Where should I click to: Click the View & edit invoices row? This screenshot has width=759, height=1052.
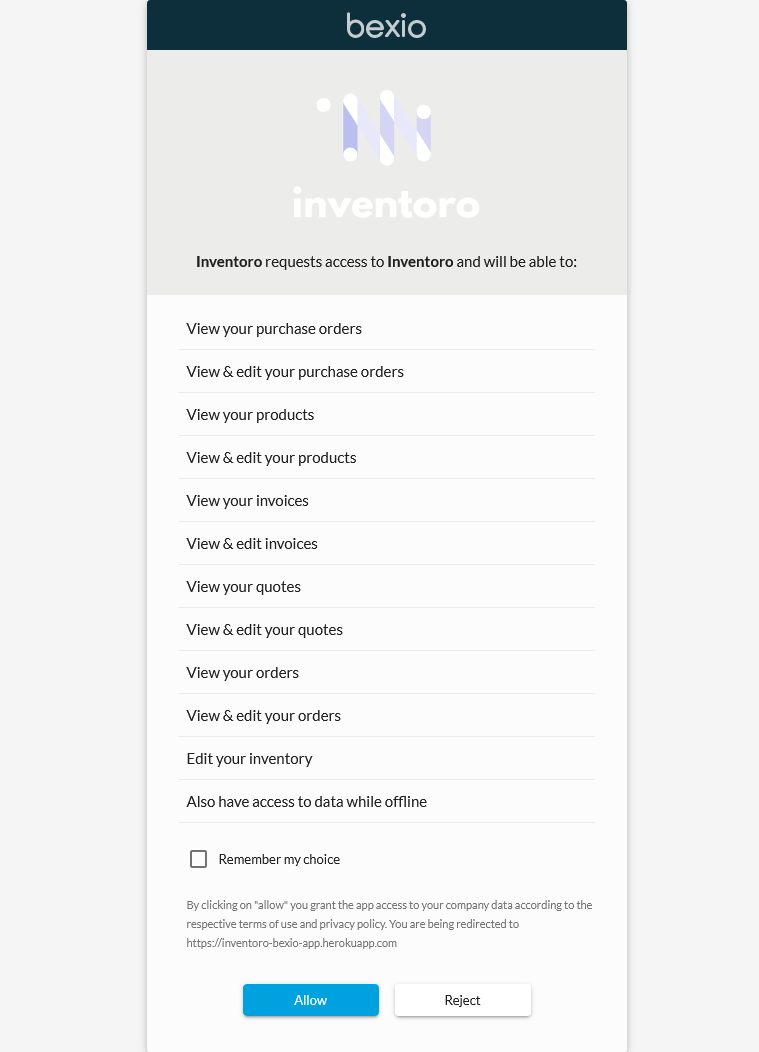click(x=252, y=544)
